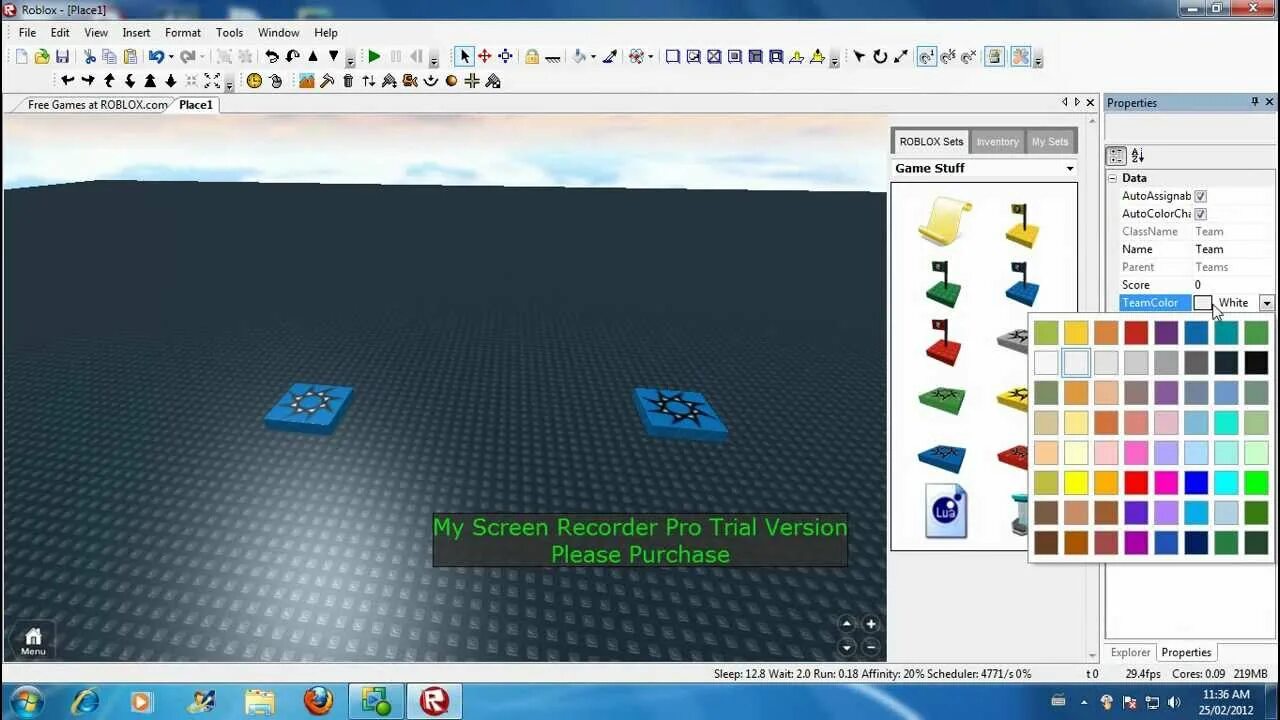The height and width of the screenshot is (720, 1280).
Task: Switch to the My Sets tab
Action: coord(1050,142)
